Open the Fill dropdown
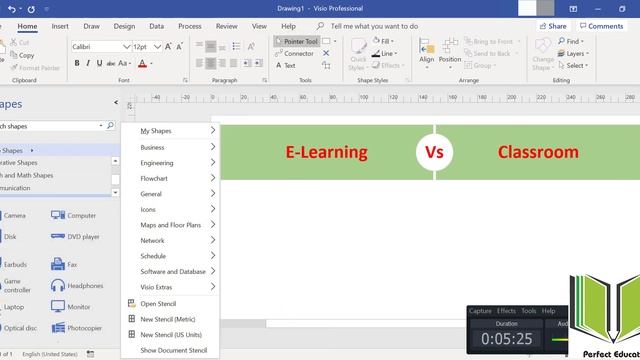The height and width of the screenshot is (360, 640). click(x=383, y=41)
